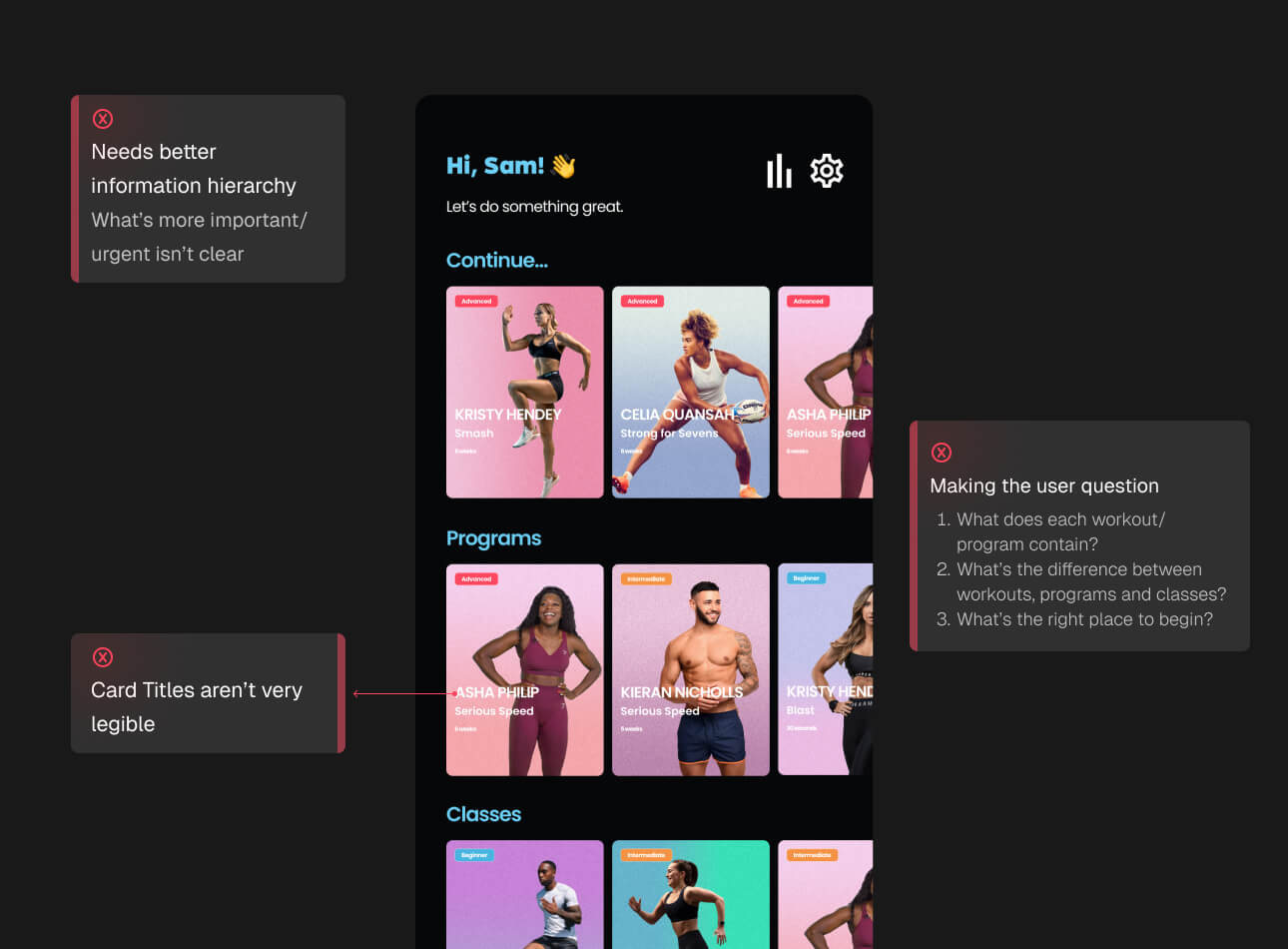Click red X icon on information hierarchy note
This screenshot has height=949, width=1288.
tap(103, 119)
